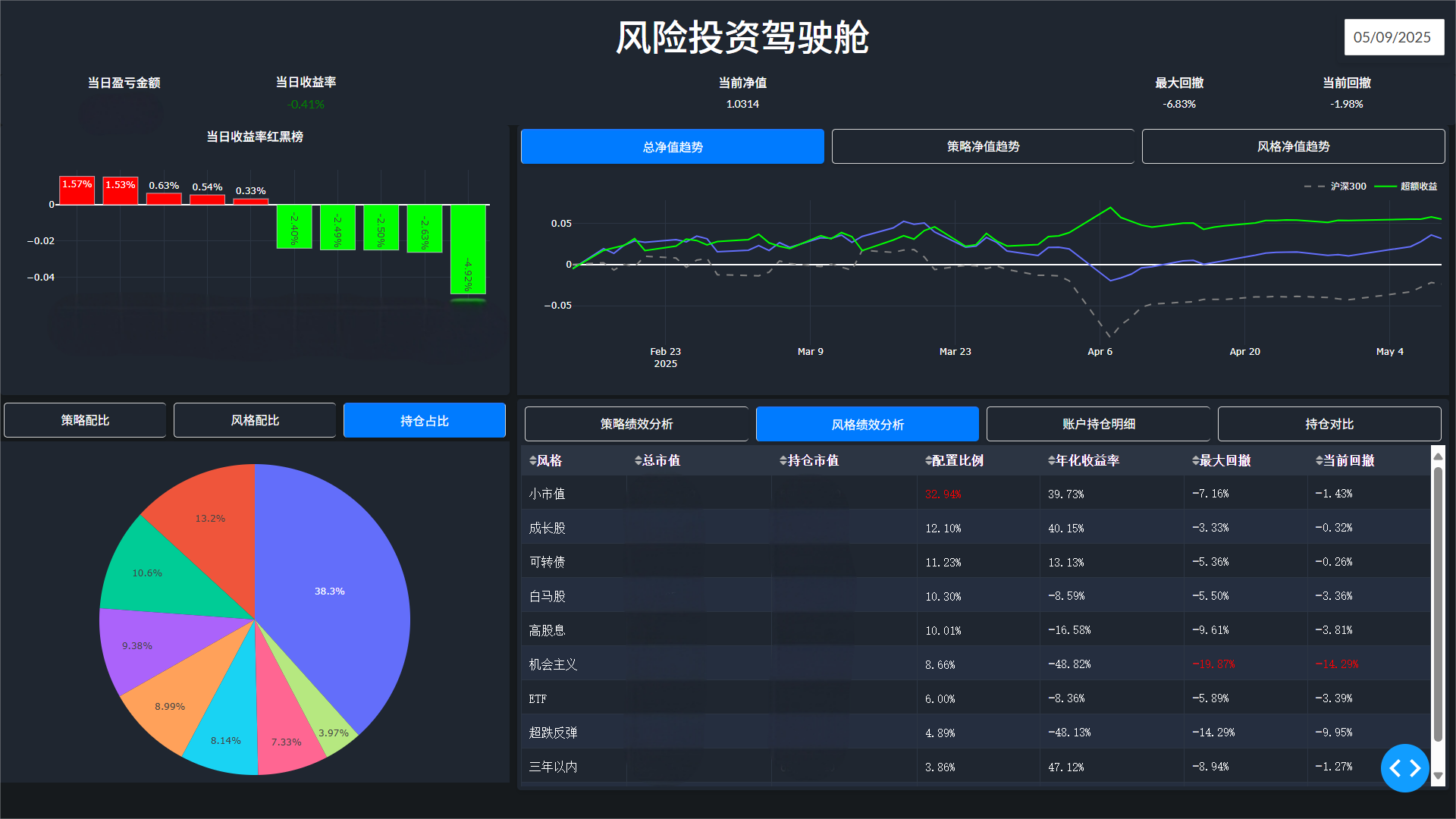Toggle 超额收益 legend series visibility
This screenshot has width=1456, height=819.
(1417, 187)
